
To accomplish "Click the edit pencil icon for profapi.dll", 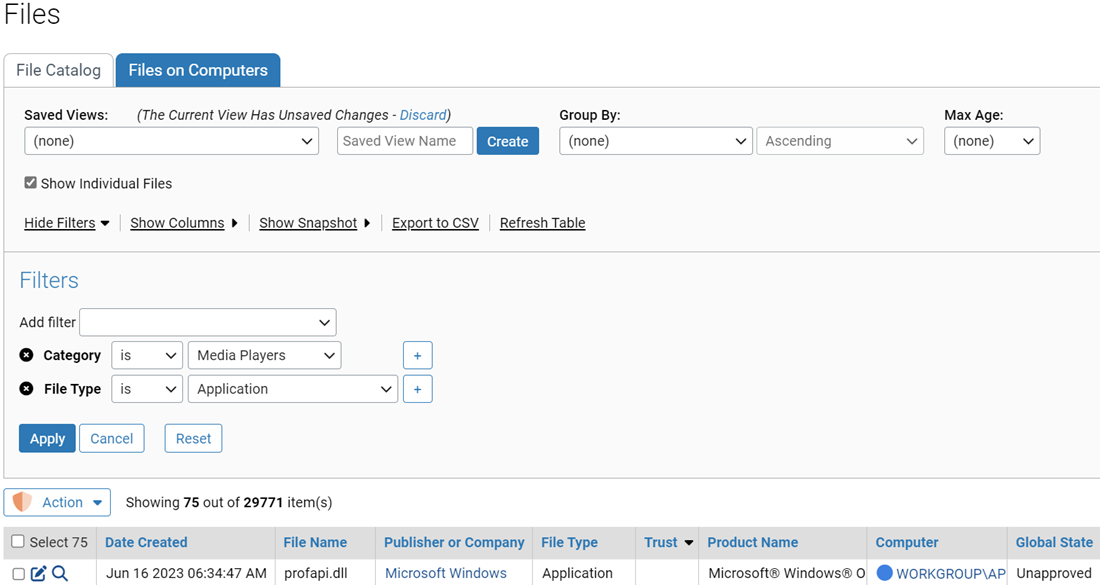I will coord(39,573).
